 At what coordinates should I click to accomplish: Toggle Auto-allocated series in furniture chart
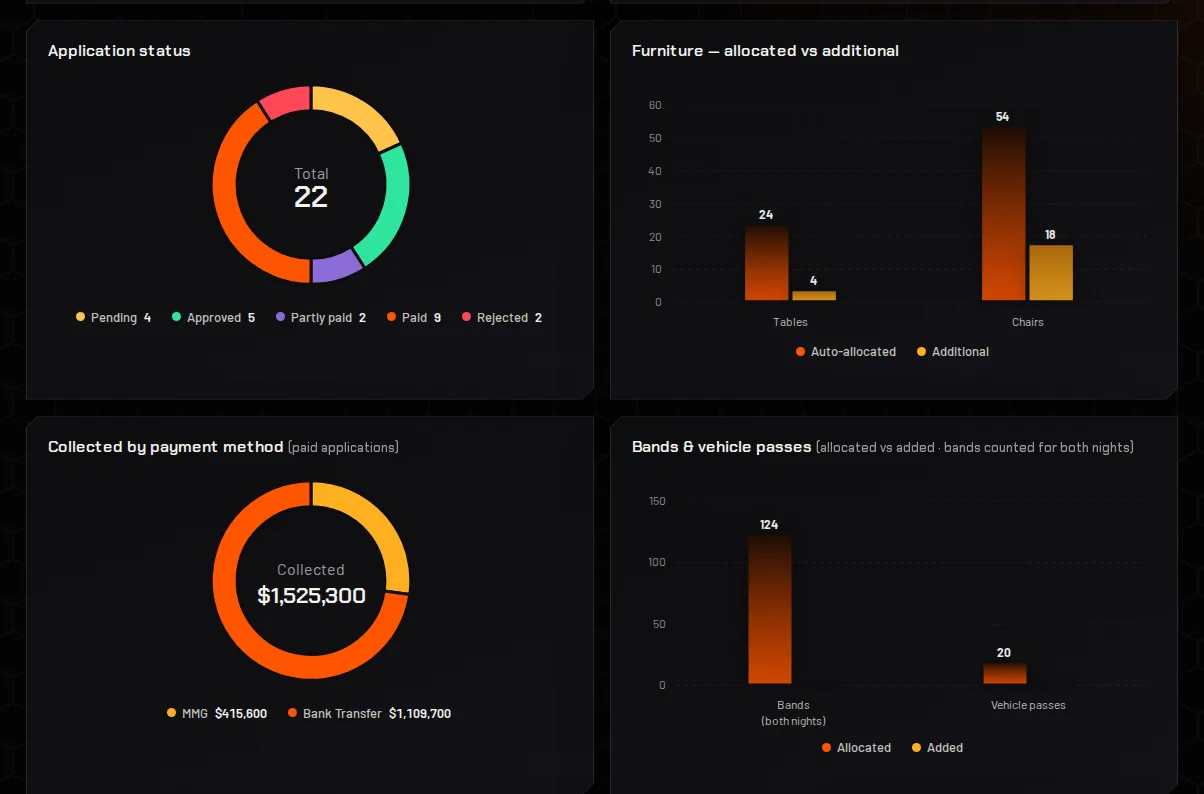pos(846,352)
